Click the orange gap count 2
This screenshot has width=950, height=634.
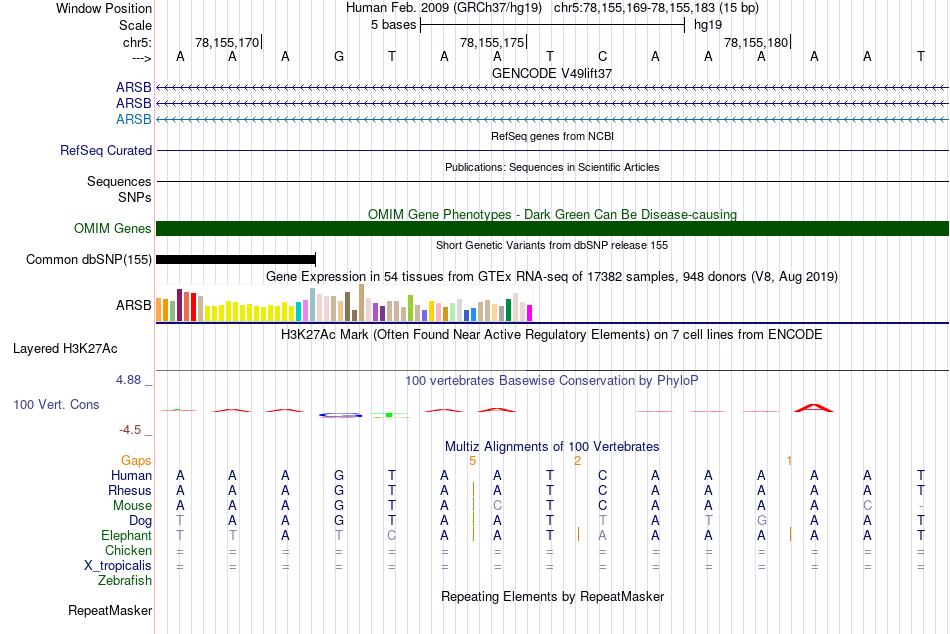(x=577, y=461)
